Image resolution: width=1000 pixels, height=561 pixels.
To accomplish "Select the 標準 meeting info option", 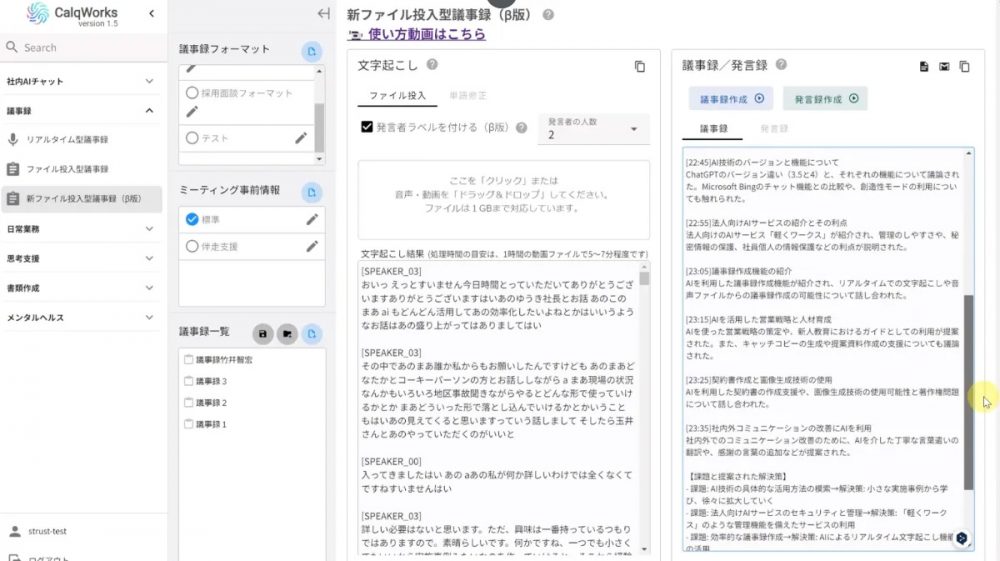I will coord(192,219).
